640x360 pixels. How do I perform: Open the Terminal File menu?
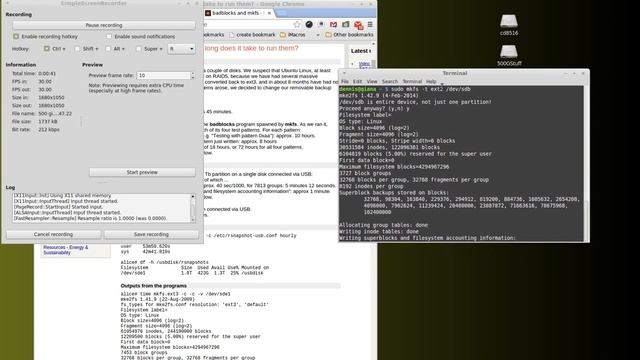tap(345, 81)
